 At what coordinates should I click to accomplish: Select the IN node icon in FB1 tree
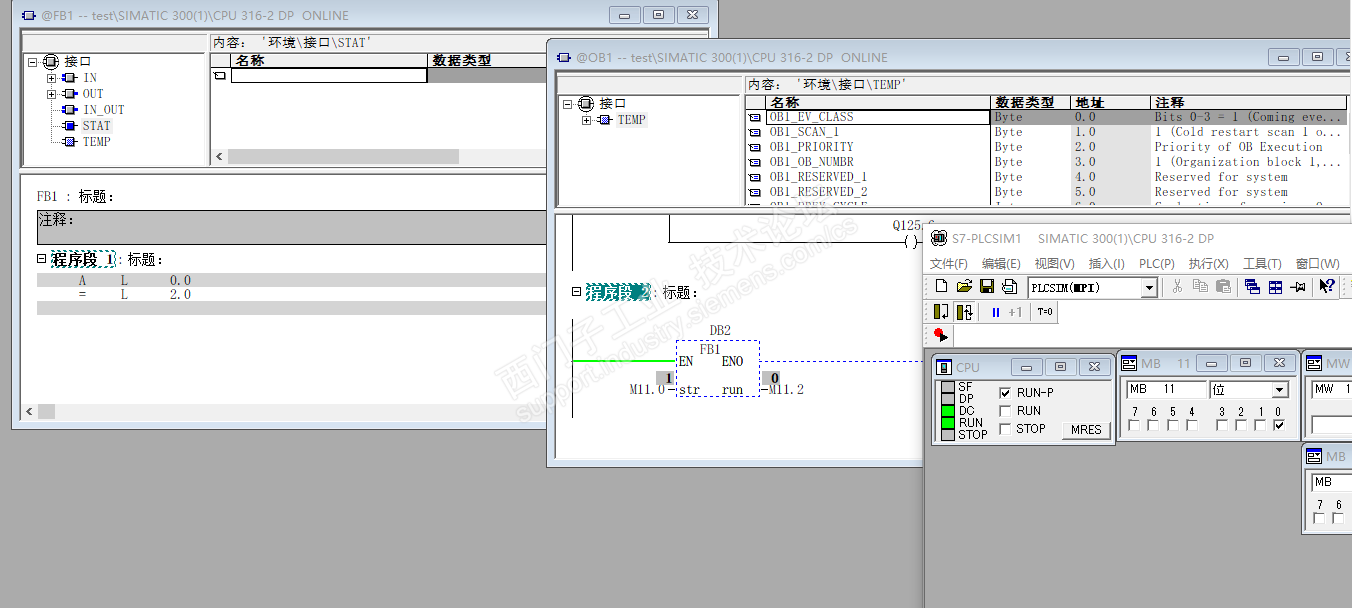[x=68, y=78]
